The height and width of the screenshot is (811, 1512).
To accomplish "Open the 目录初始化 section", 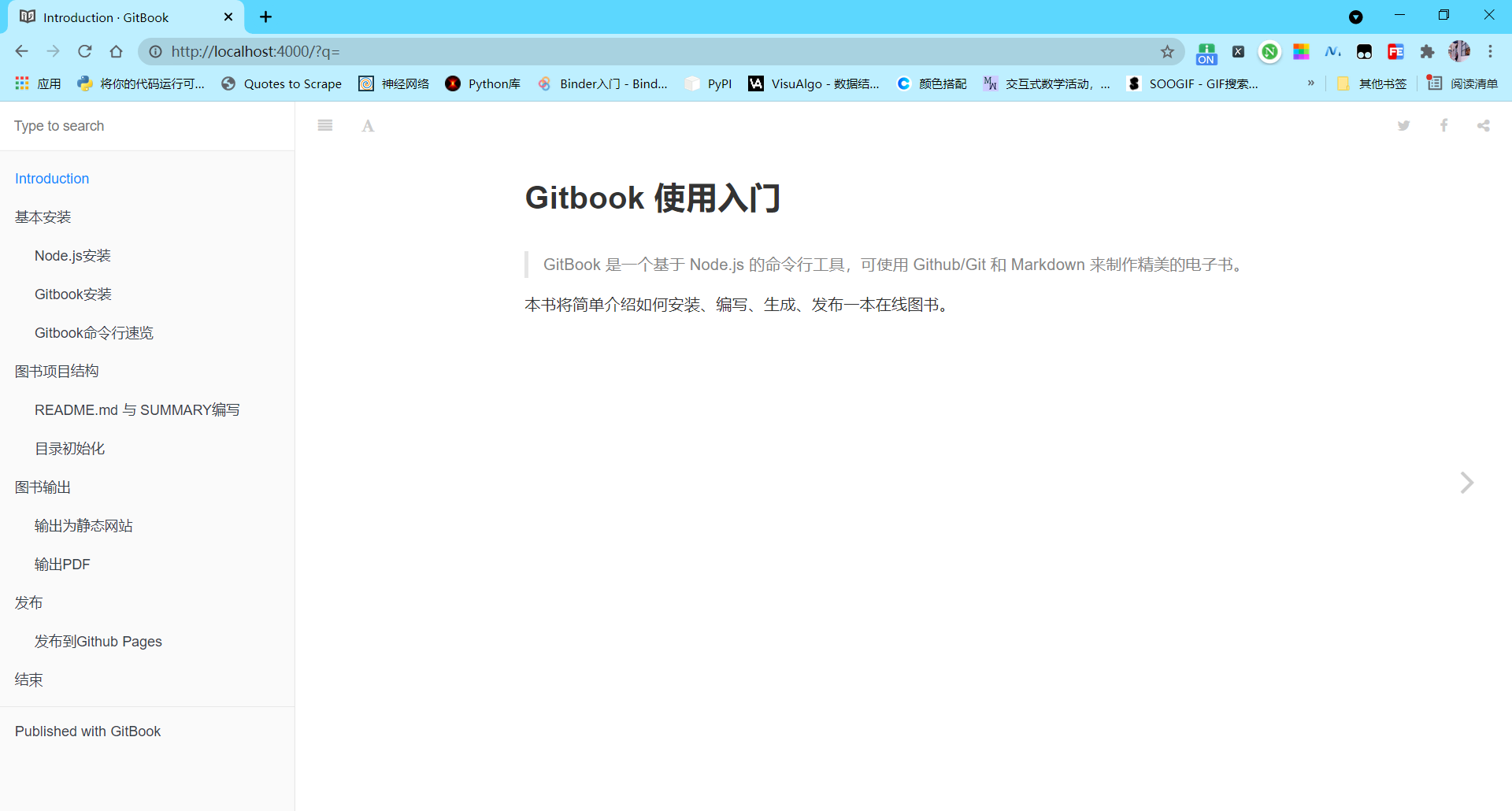I will (69, 449).
